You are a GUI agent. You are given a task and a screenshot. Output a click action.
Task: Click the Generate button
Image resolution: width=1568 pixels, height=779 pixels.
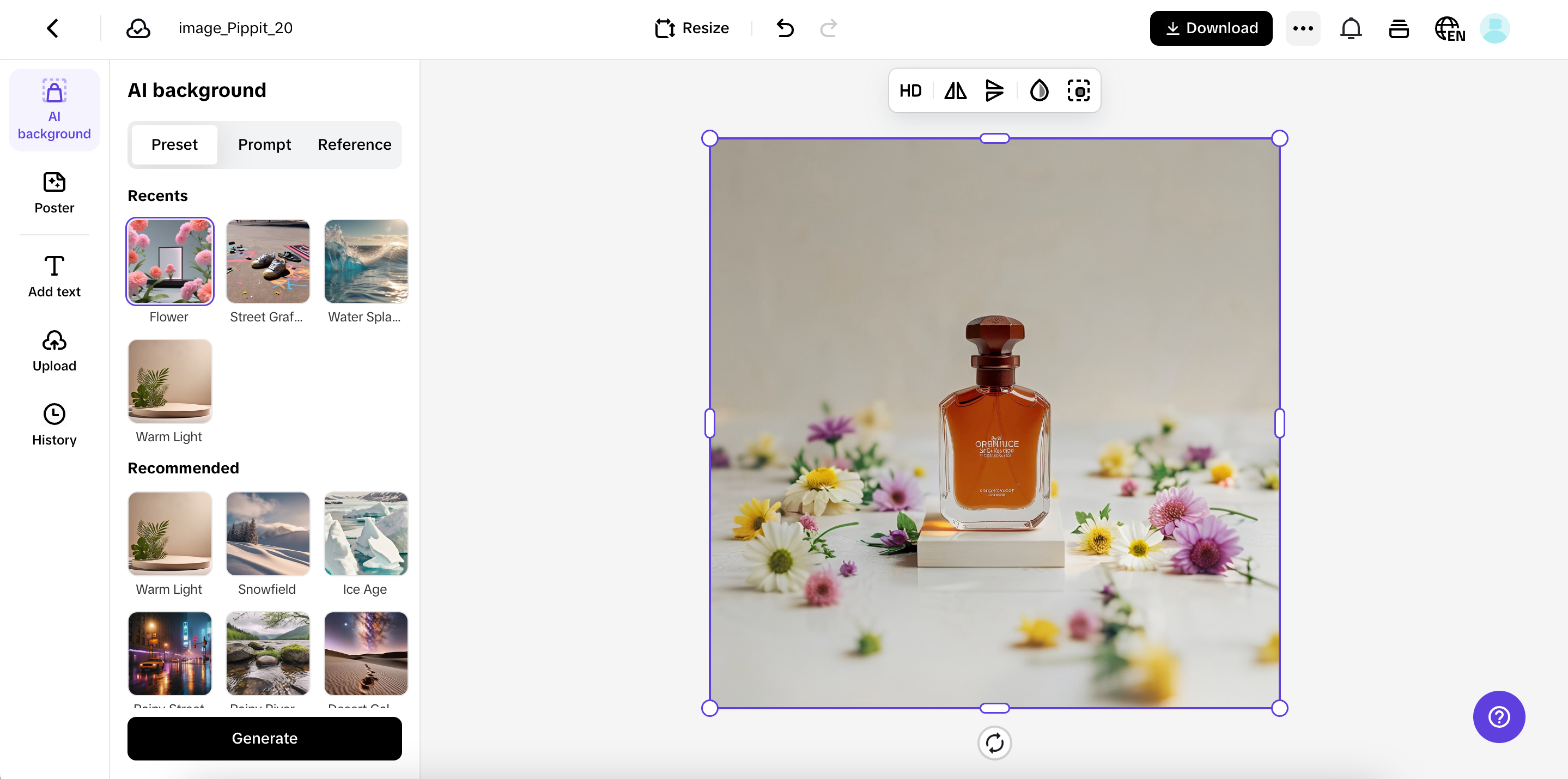point(264,738)
